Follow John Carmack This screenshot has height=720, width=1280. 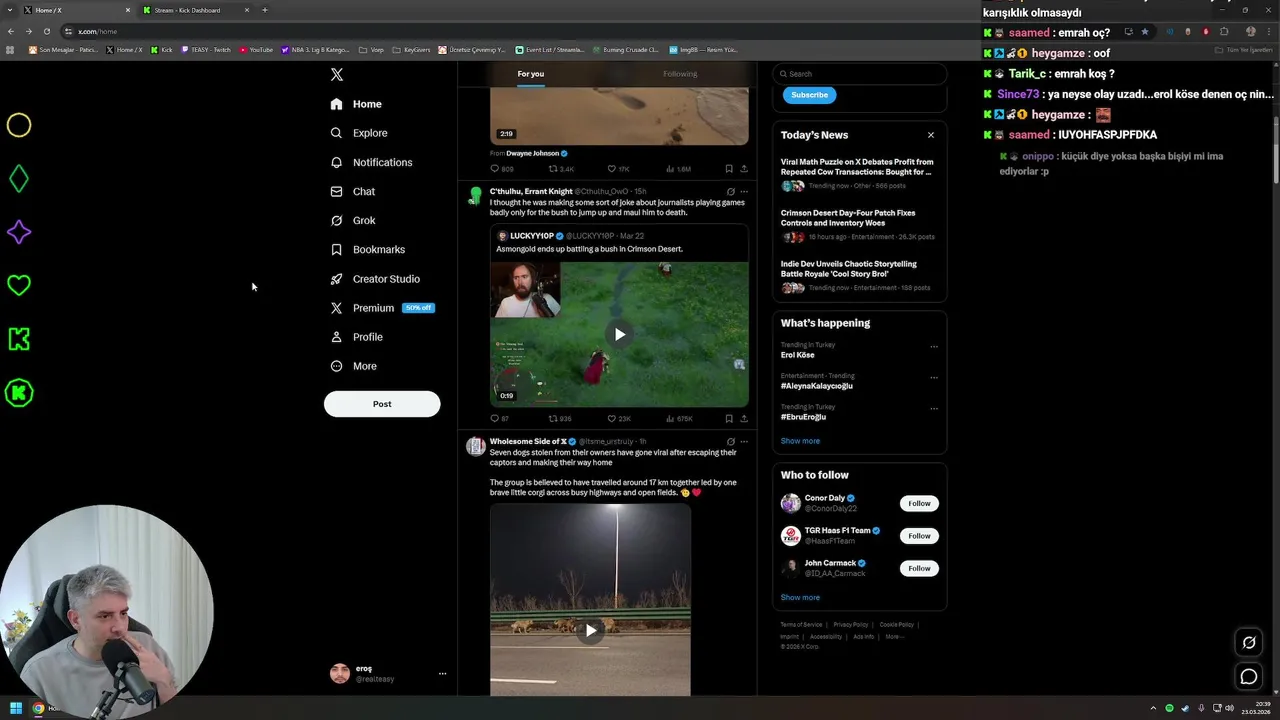[x=919, y=568]
